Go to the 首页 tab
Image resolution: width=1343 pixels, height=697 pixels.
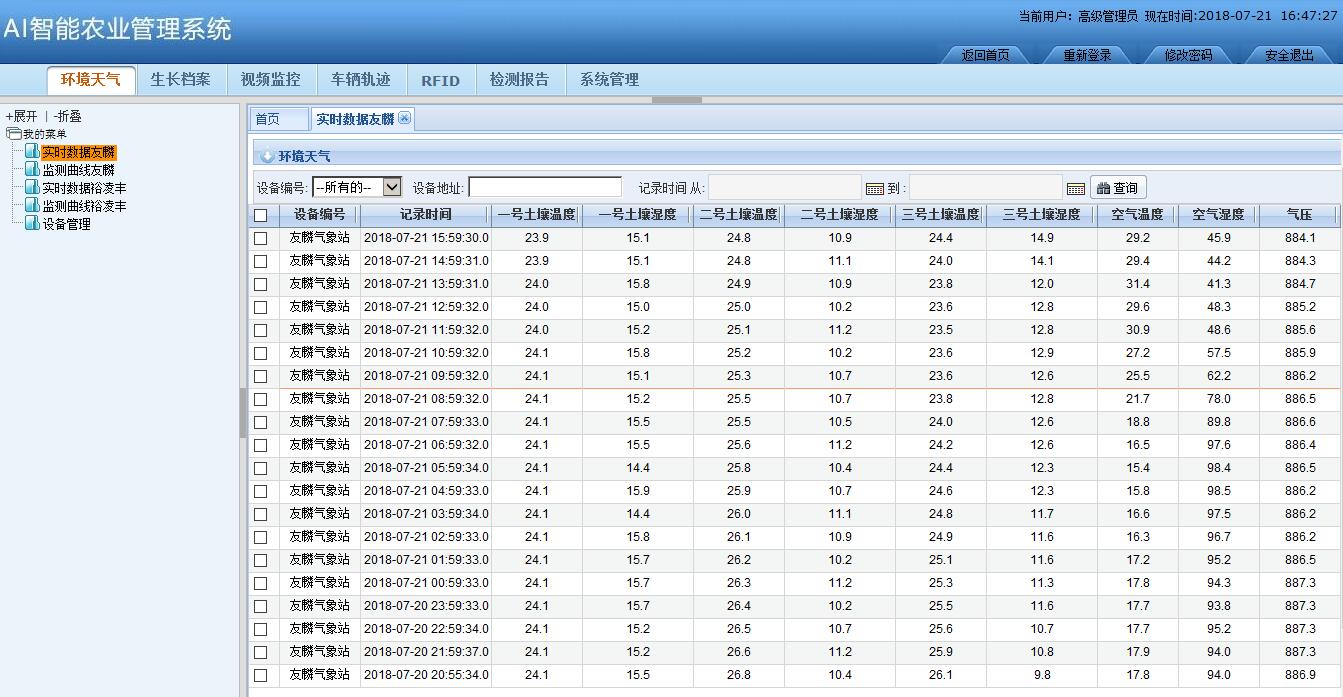tap(268, 119)
